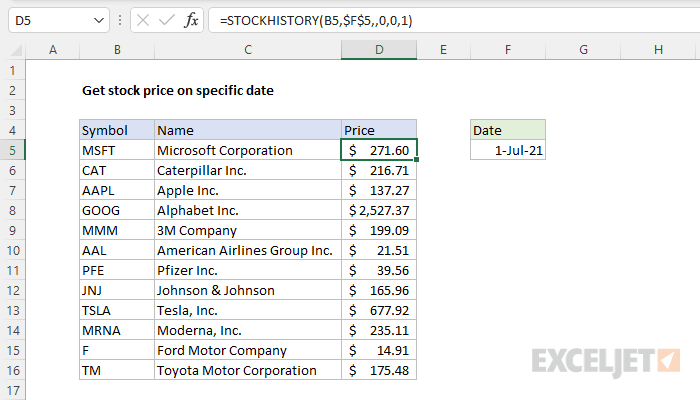Image resolution: width=700 pixels, height=400 pixels.
Task: Select row 1 header
Action: click(12, 70)
